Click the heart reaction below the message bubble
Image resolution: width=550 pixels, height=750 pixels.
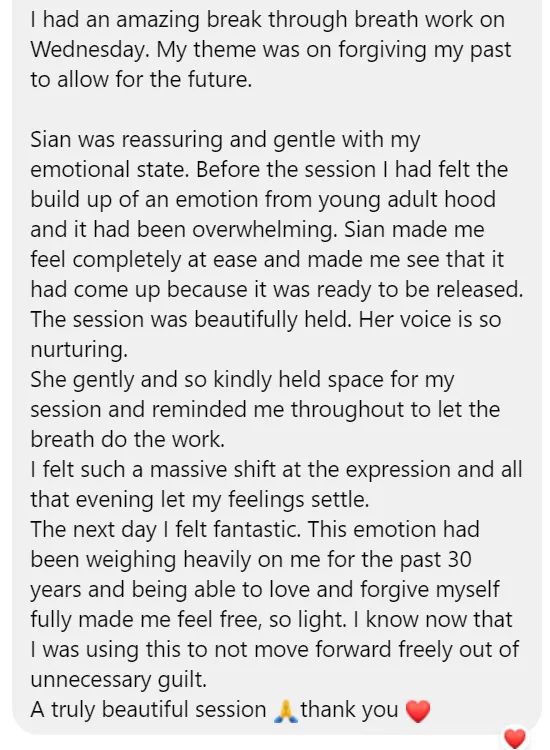point(515,738)
